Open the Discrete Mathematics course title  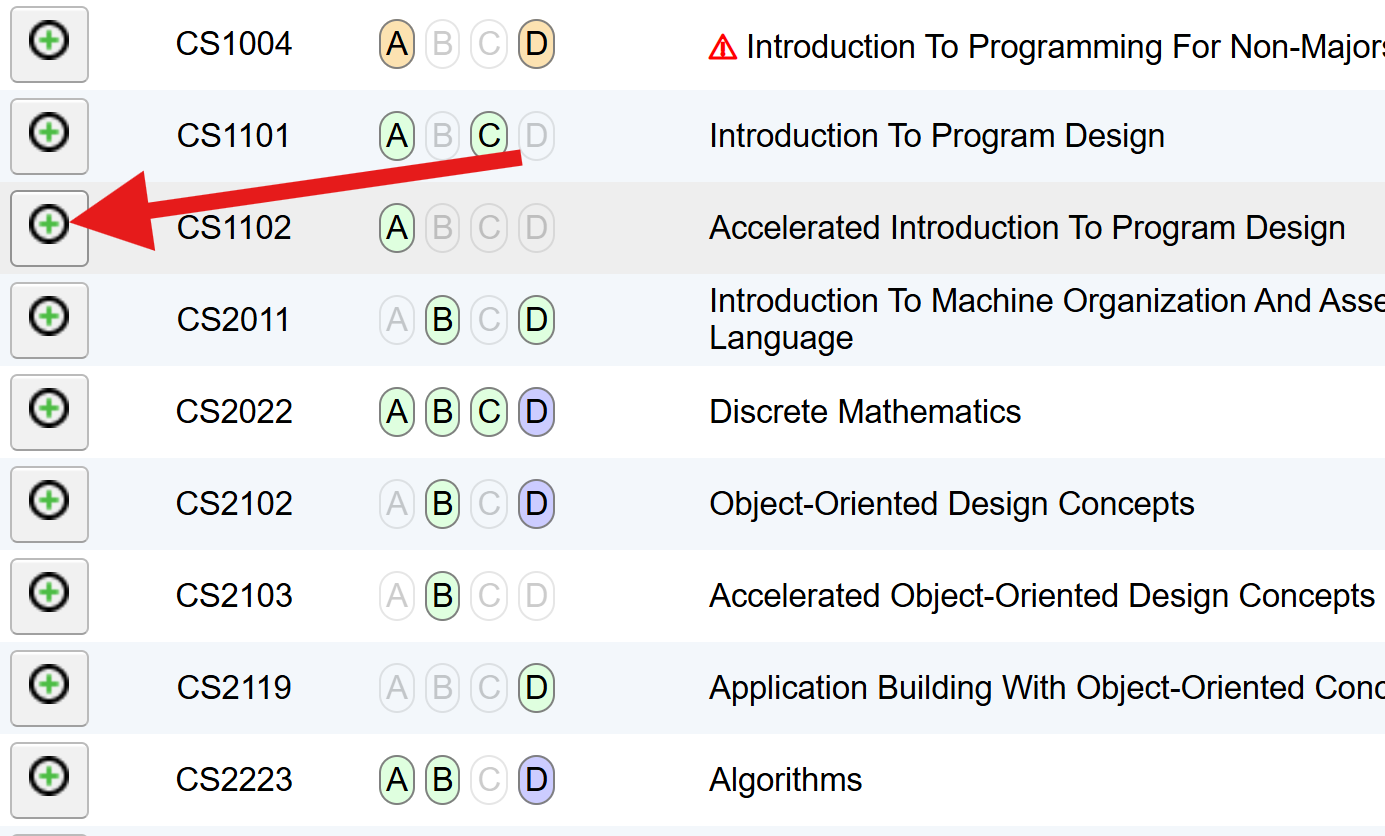point(865,412)
